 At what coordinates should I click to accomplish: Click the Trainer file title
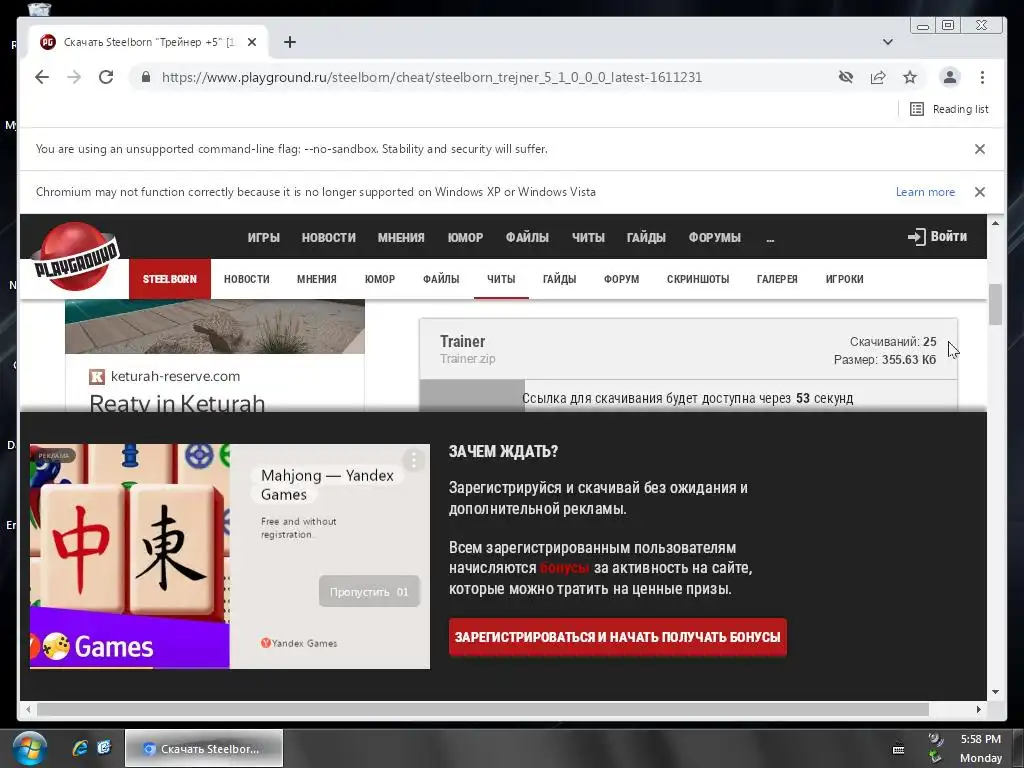click(462, 342)
